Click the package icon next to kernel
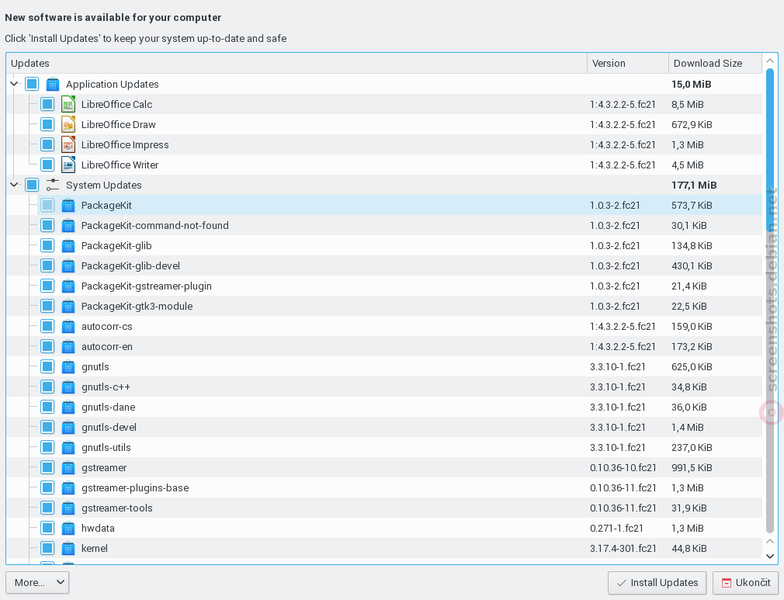Screen dimensions: 784x600 (x=68, y=548)
